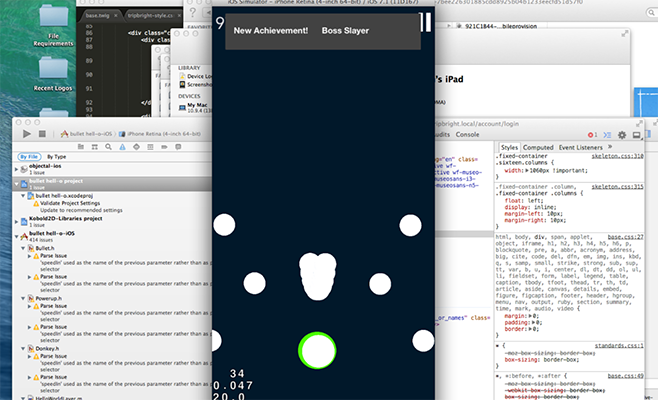
Task: Open DevTools settings gear
Action: coord(622,135)
